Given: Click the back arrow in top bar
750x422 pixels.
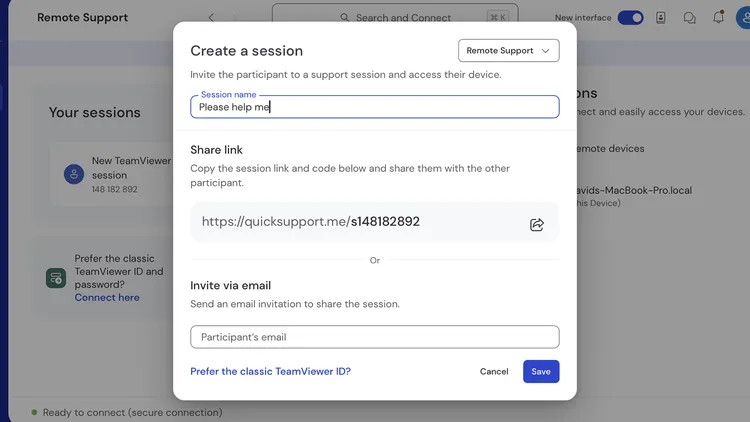Looking at the screenshot, I should pos(211,18).
